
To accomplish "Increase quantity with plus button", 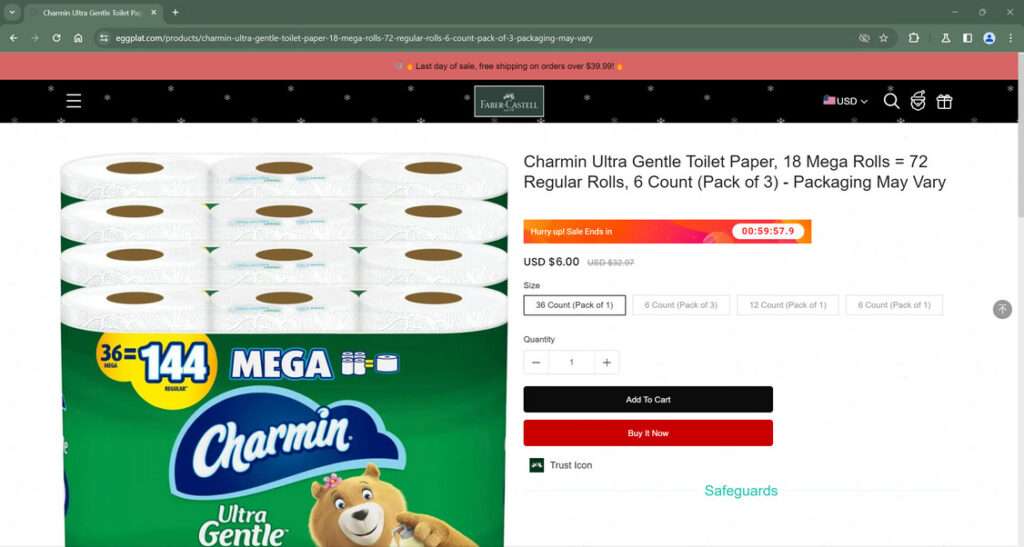I will tap(607, 362).
